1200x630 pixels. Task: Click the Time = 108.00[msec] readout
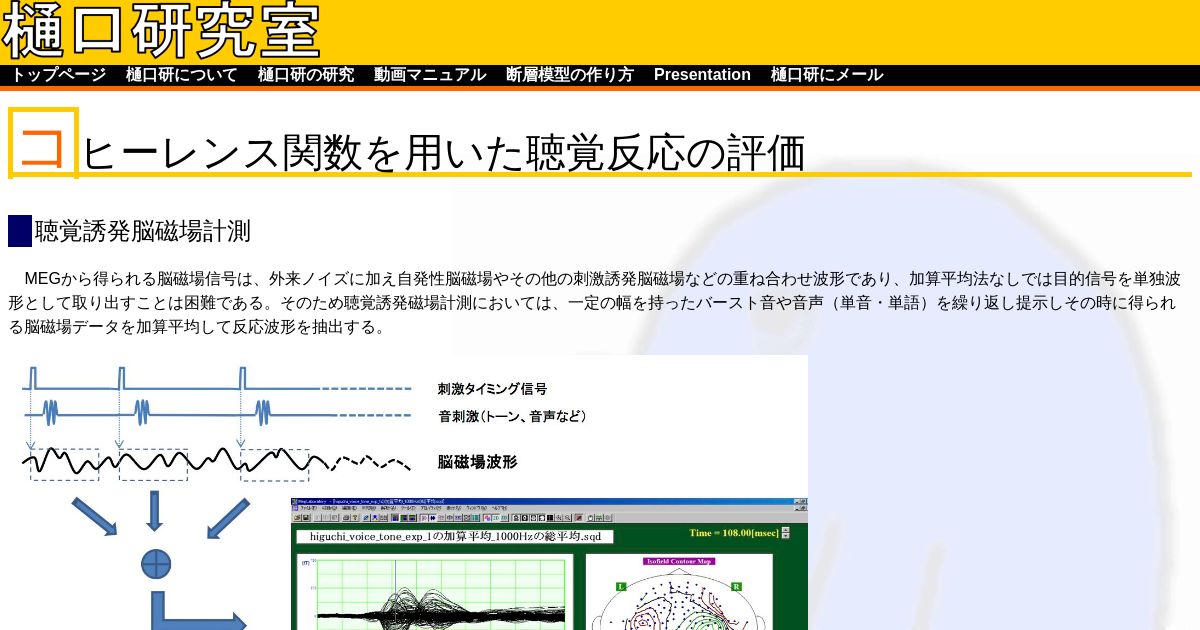(x=733, y=533)
